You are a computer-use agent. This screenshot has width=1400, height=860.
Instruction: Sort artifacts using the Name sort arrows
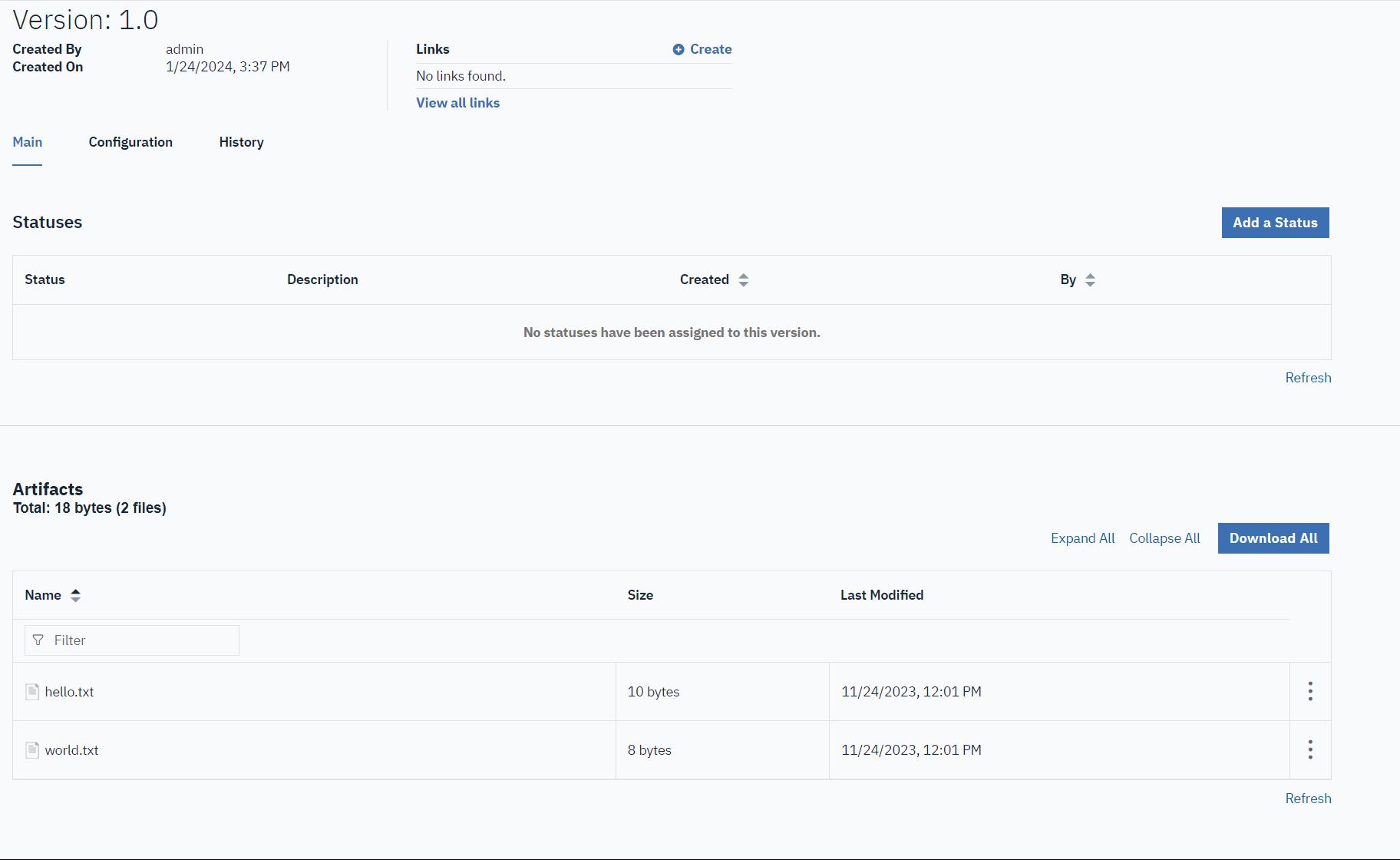75,594
